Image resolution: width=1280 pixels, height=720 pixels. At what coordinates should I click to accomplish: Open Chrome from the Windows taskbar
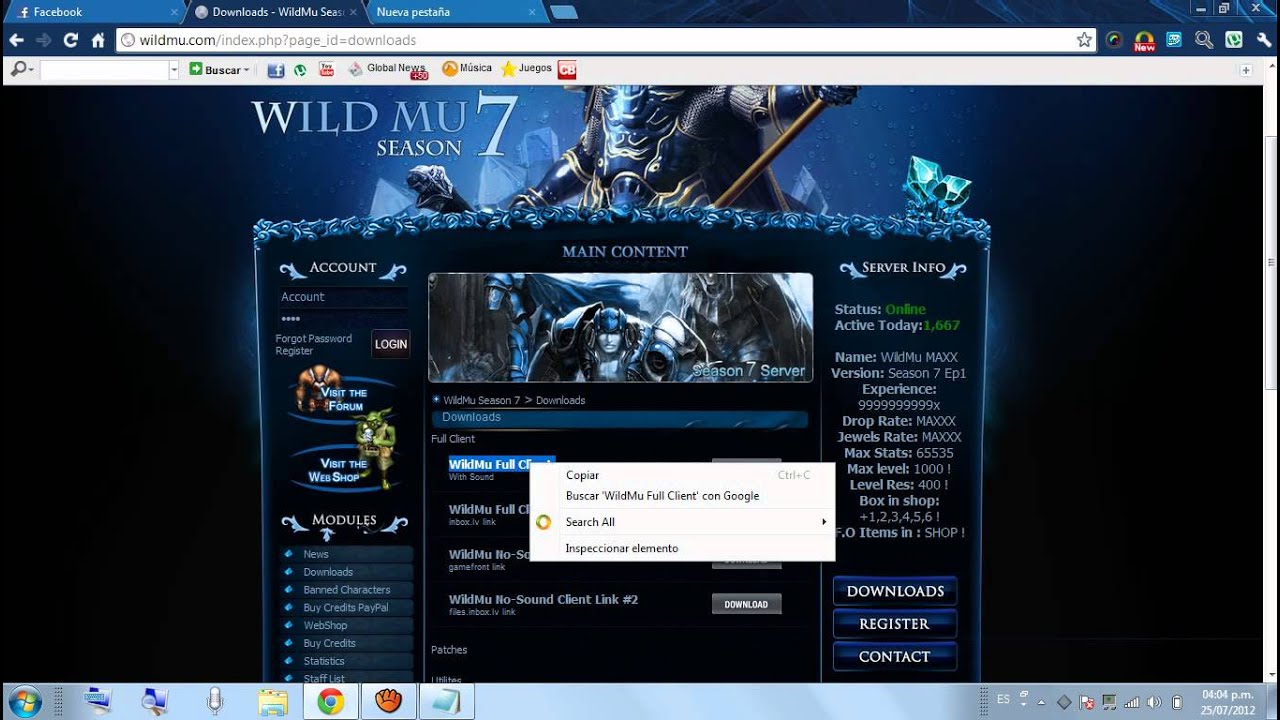(331, 701)
